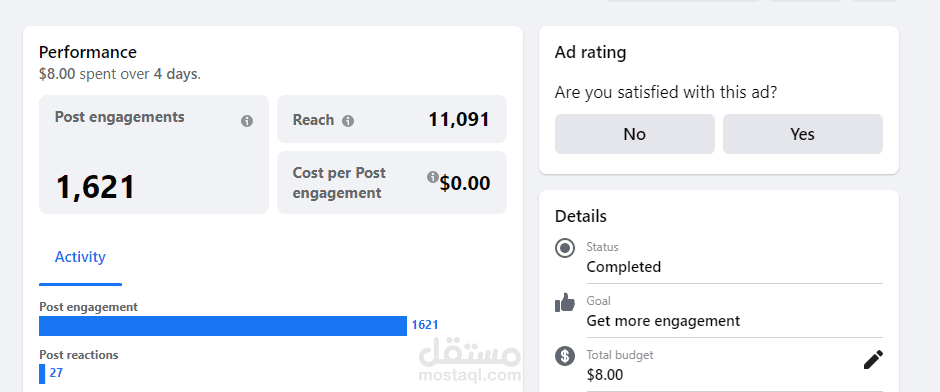Open the Cost per Post engagement info icon
The height and width of the screenshot is (392, 940).
click(432, 177)
